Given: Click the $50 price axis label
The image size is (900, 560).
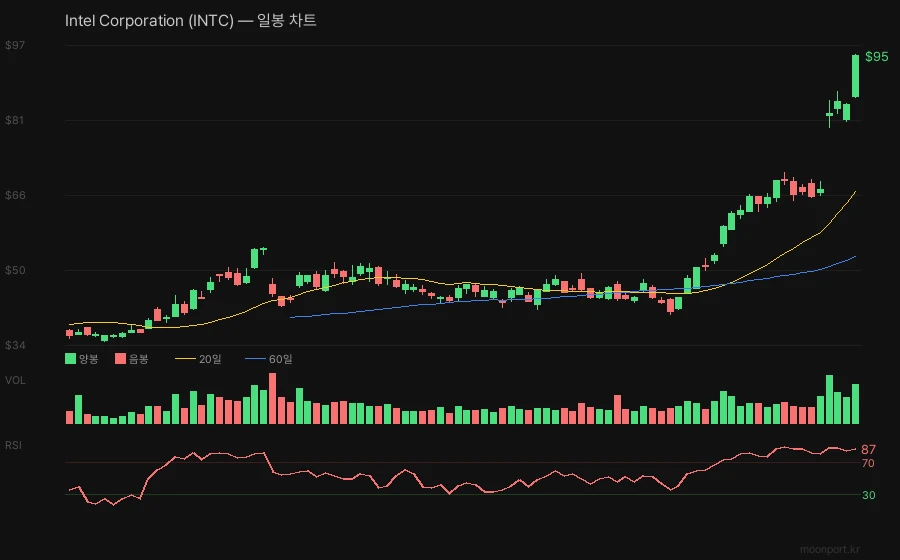Looking at the screenshot, I should [x=15, y=270].
